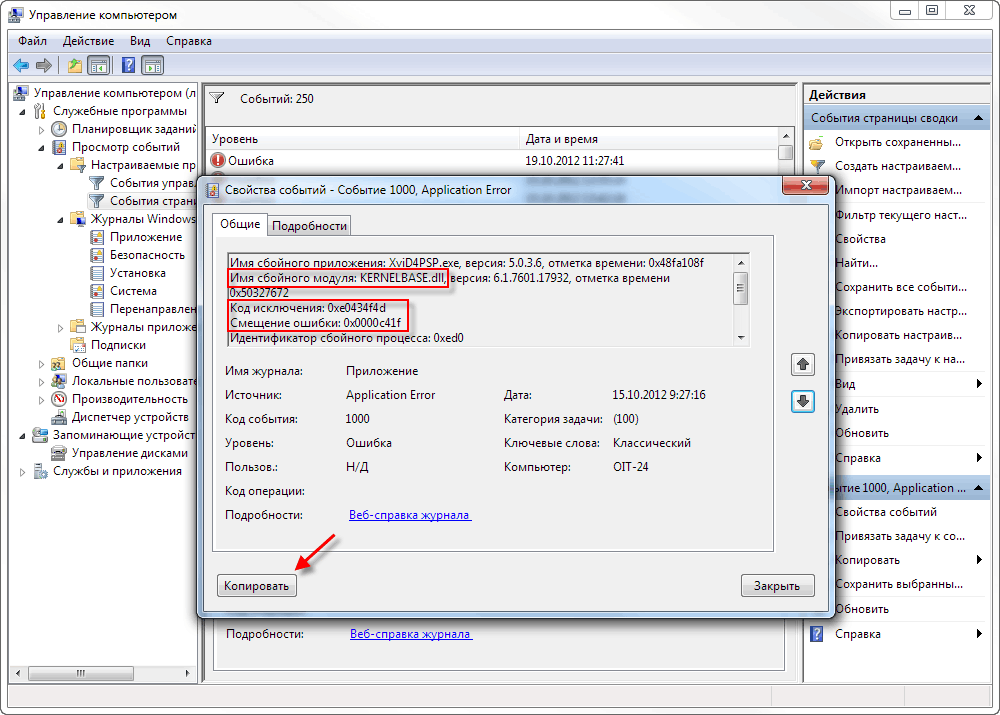
Task: Sort by the Дата и время column header
Action: coord(560,139)
